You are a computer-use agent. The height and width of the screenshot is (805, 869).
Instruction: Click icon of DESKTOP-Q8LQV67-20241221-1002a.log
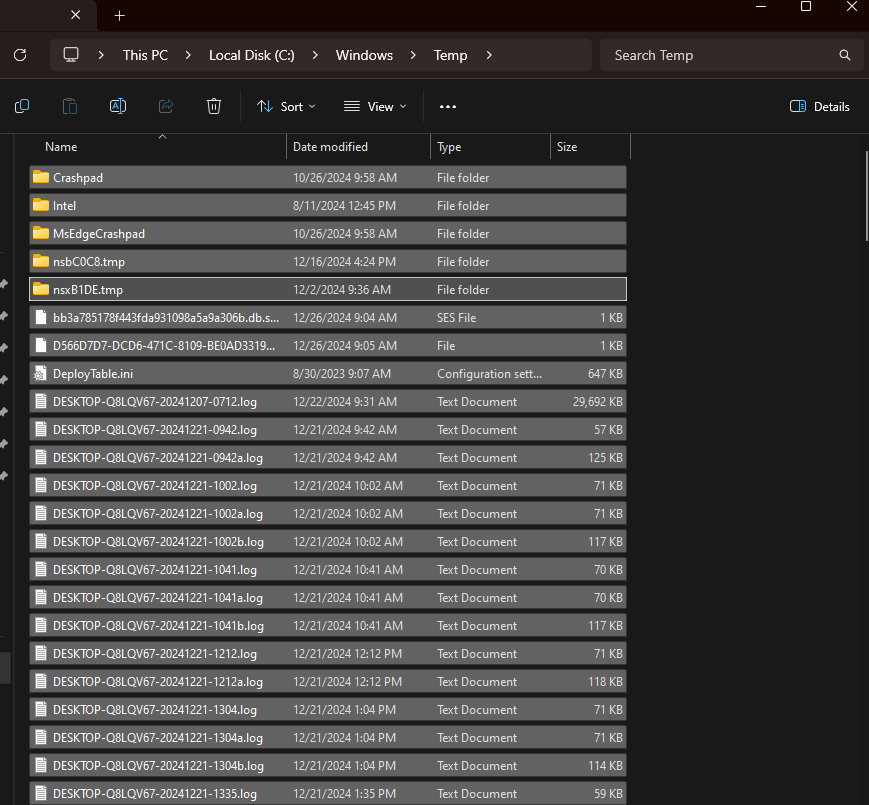(x=40, y=513)
